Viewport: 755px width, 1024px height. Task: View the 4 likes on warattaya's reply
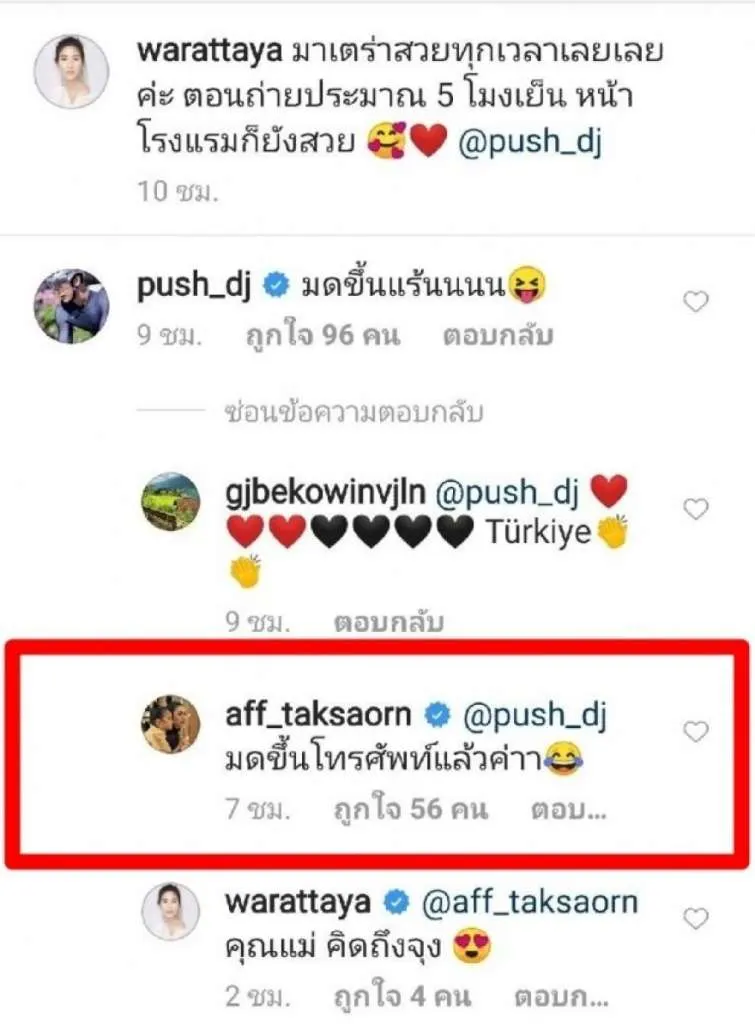(x=402, y=997)
